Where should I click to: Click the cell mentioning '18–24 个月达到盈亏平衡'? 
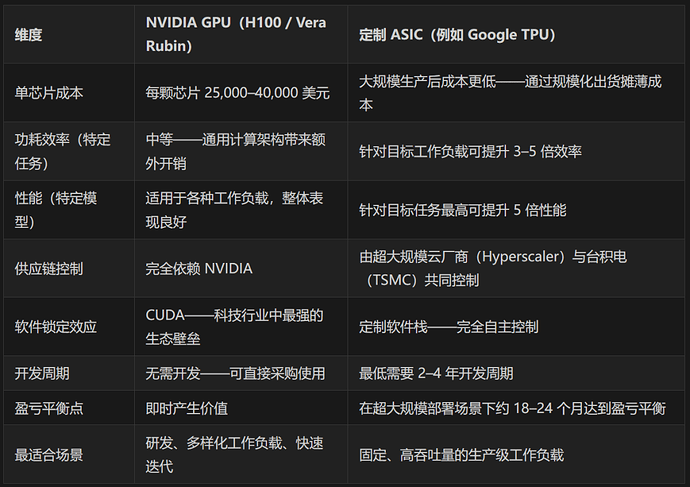tap(516, 408)
